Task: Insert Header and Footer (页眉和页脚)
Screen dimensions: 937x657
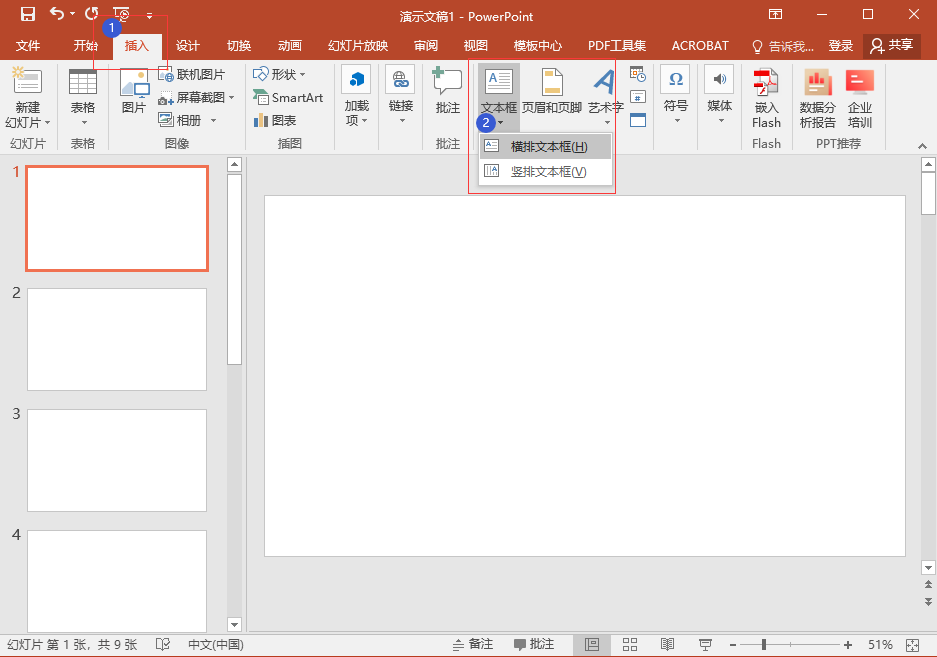Action: point(552,90)
